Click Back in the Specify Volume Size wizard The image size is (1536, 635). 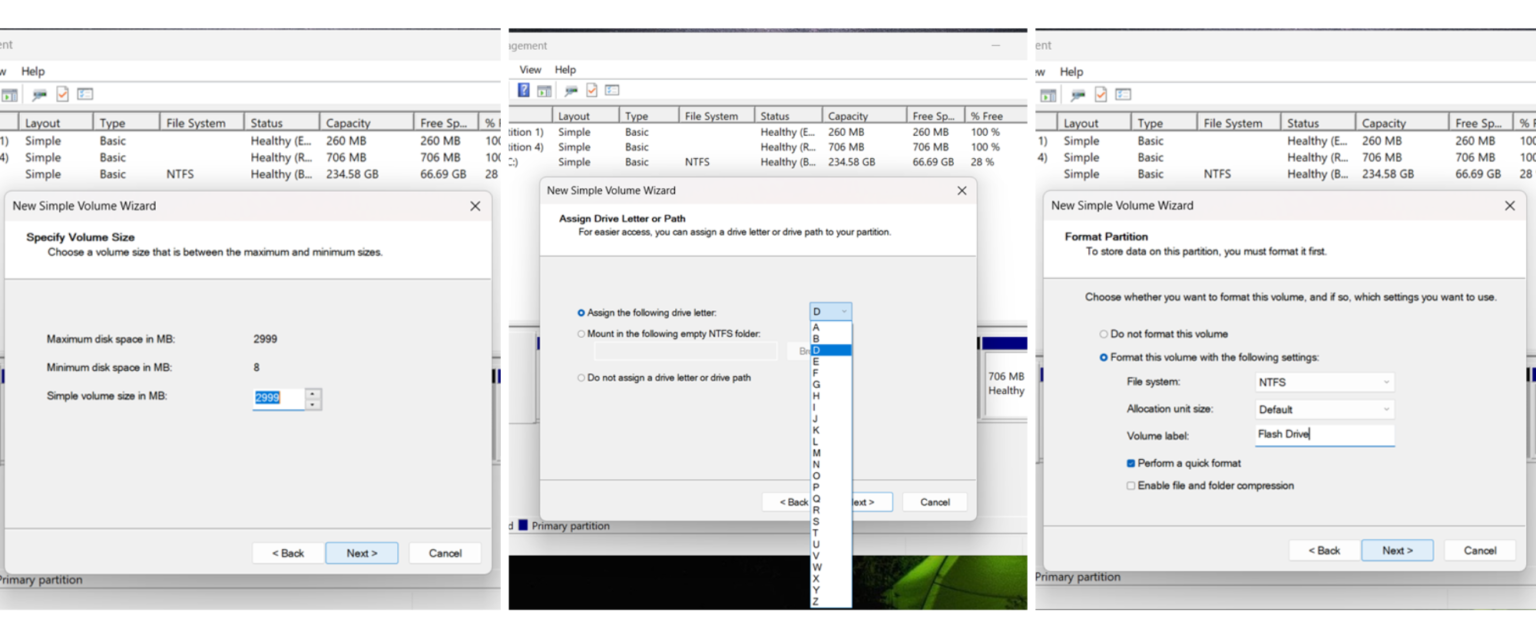[x=288, y=552]
